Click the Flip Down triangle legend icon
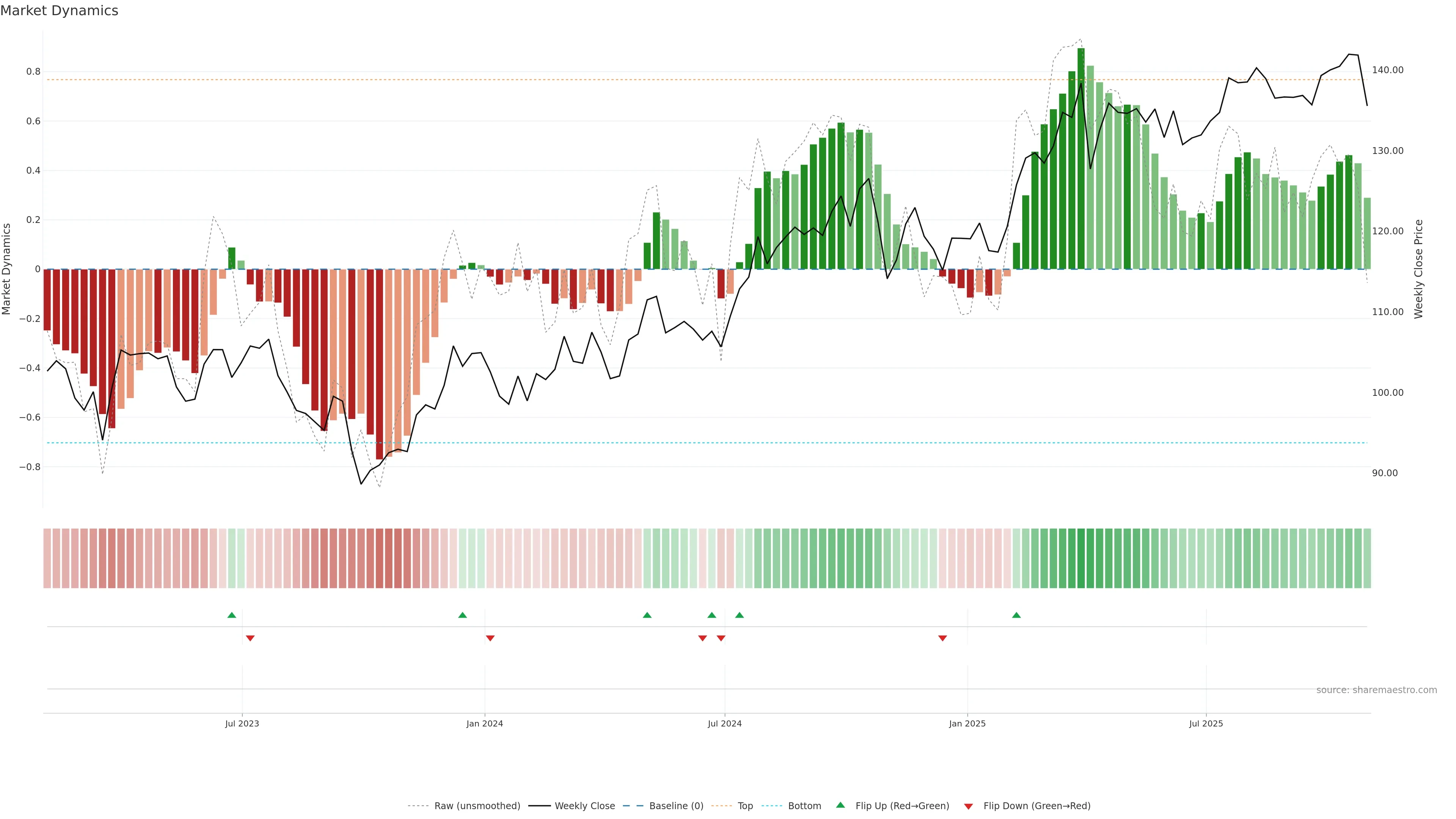This screenshot has height=819, width=1456. [x=968, y=806]
